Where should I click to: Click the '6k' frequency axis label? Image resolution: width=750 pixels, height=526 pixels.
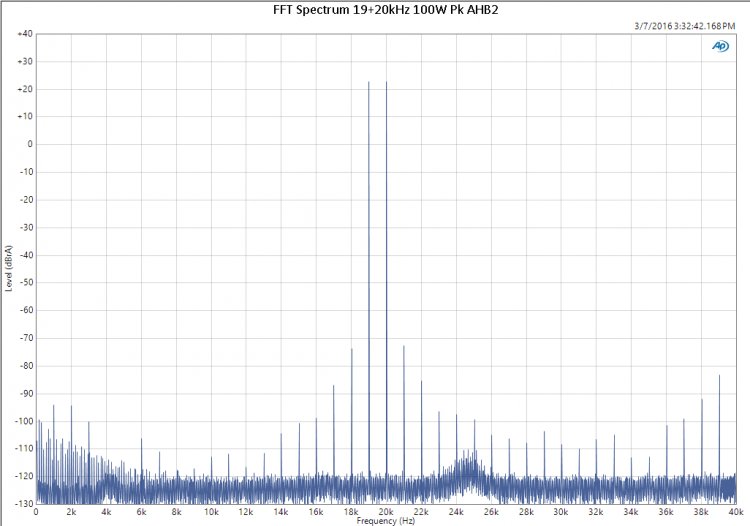click(141, 512)
